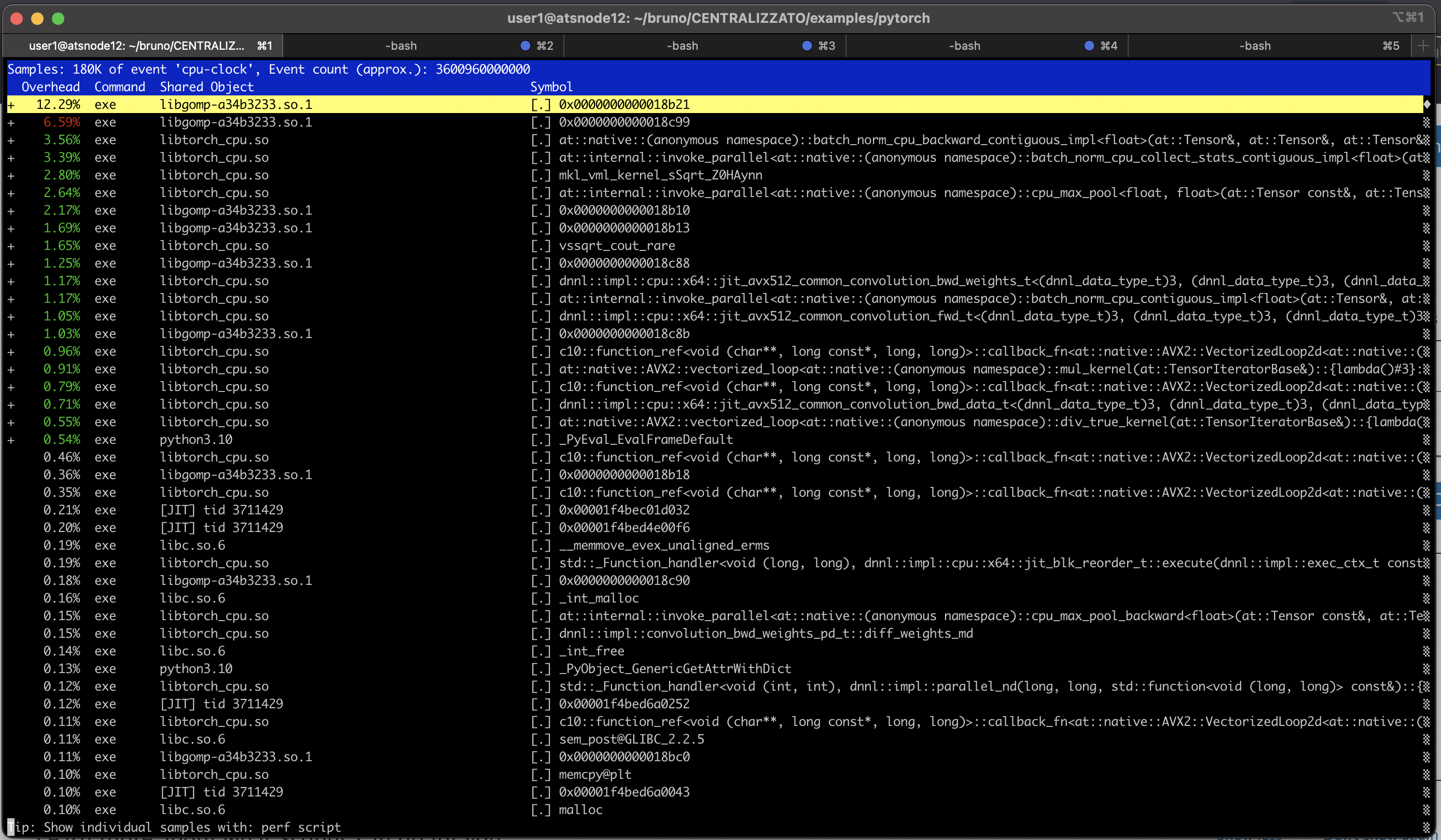1441x840 pixels.
Task: Click the ⌘5 shortcut badge on rightmost tab
Action: pos(1391,46)
